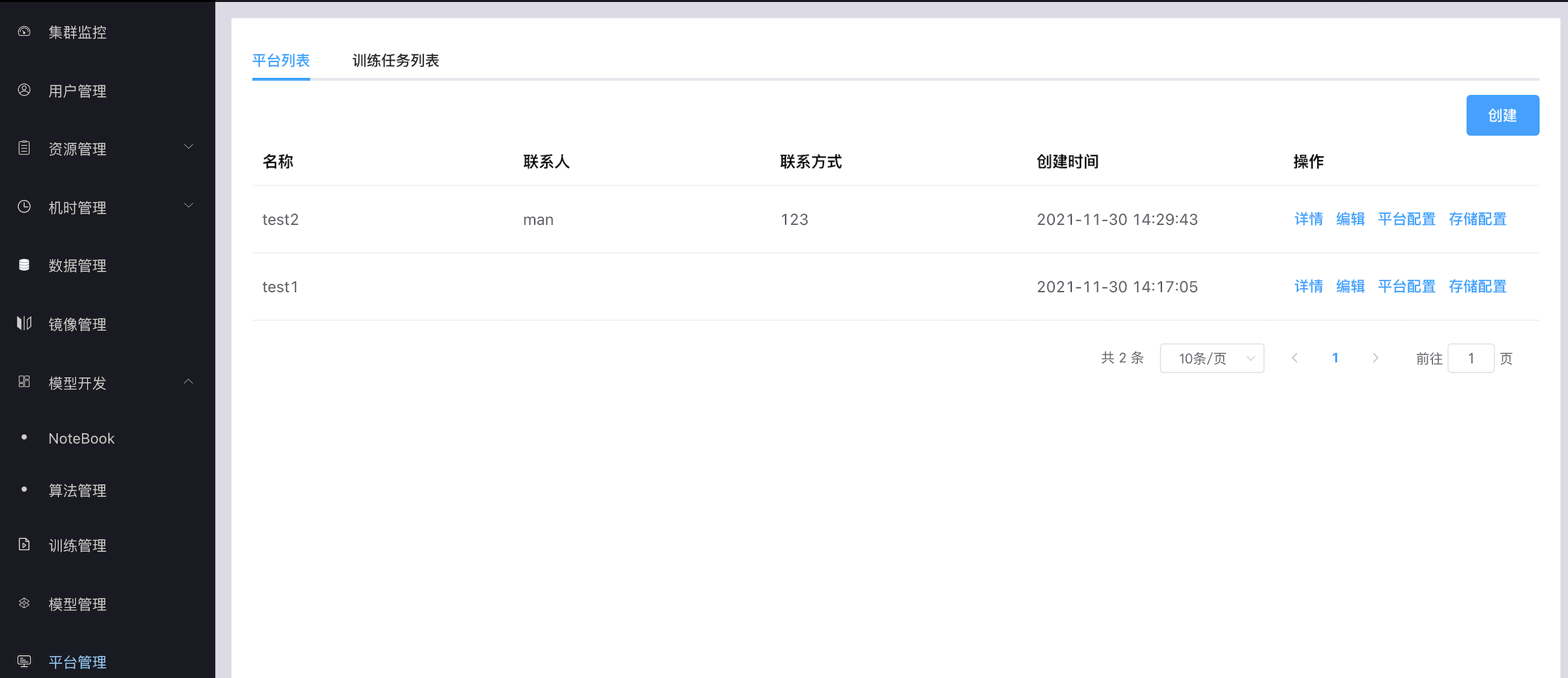Open the 10条/页 page size dropdown

(x=1212, y=358)
